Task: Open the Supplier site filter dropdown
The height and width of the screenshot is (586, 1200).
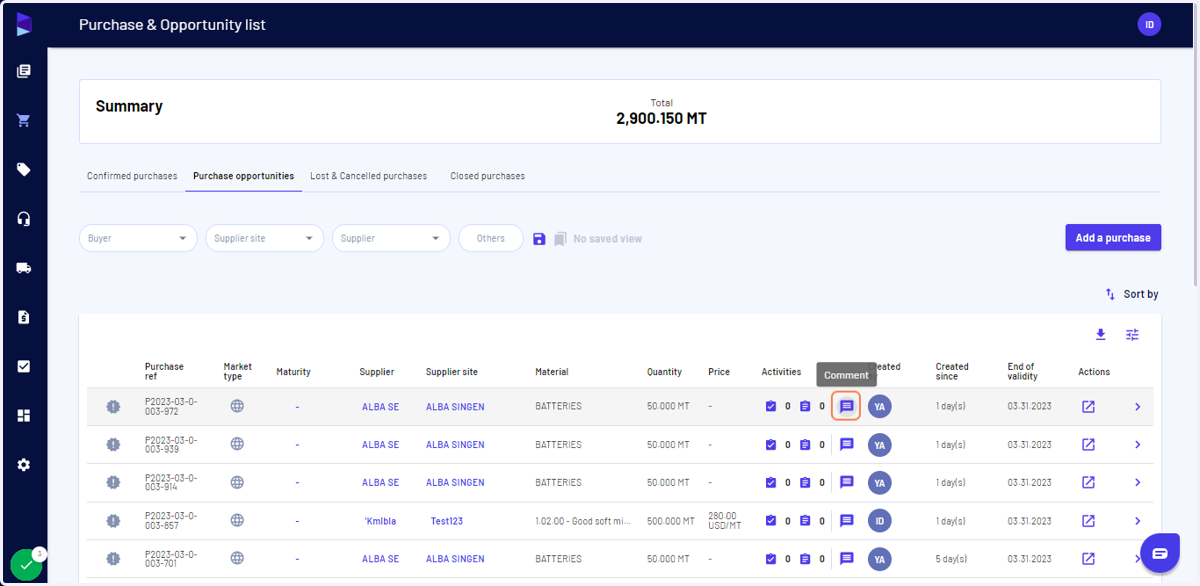Action: pyautogui.click(x=264, y=238)
